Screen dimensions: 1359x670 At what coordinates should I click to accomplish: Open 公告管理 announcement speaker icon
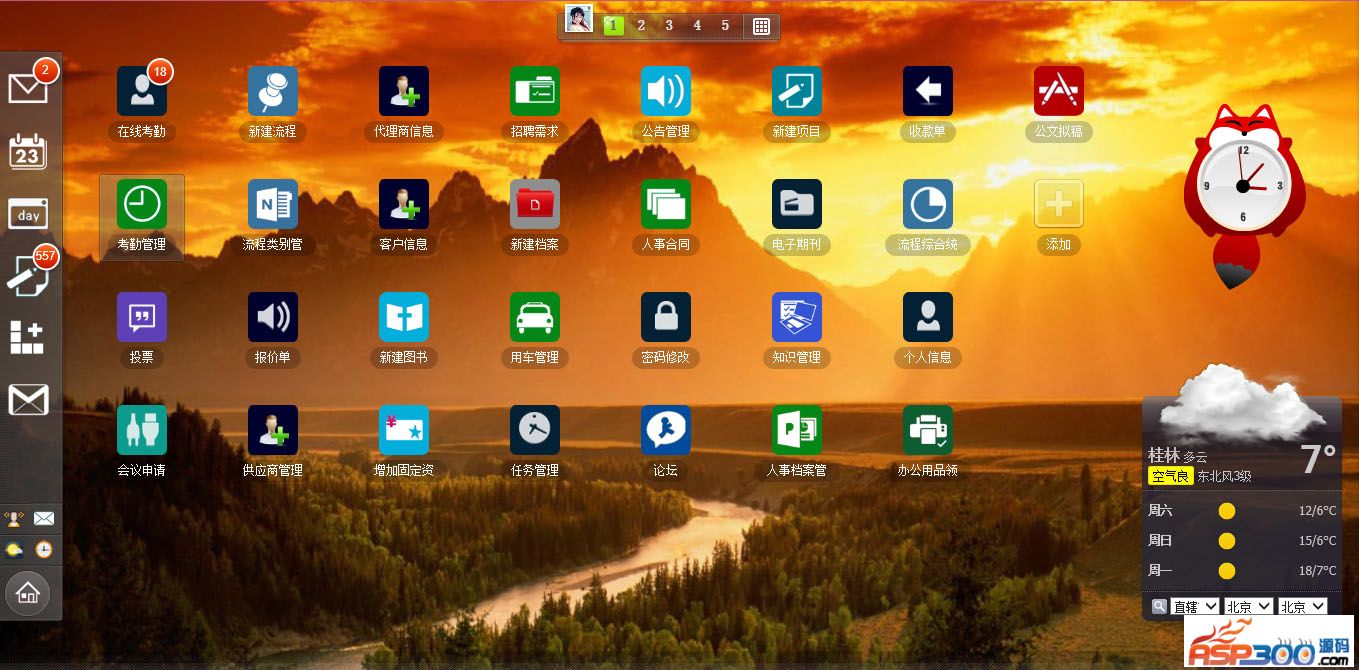pyautogui.click(x=666, y=91)
